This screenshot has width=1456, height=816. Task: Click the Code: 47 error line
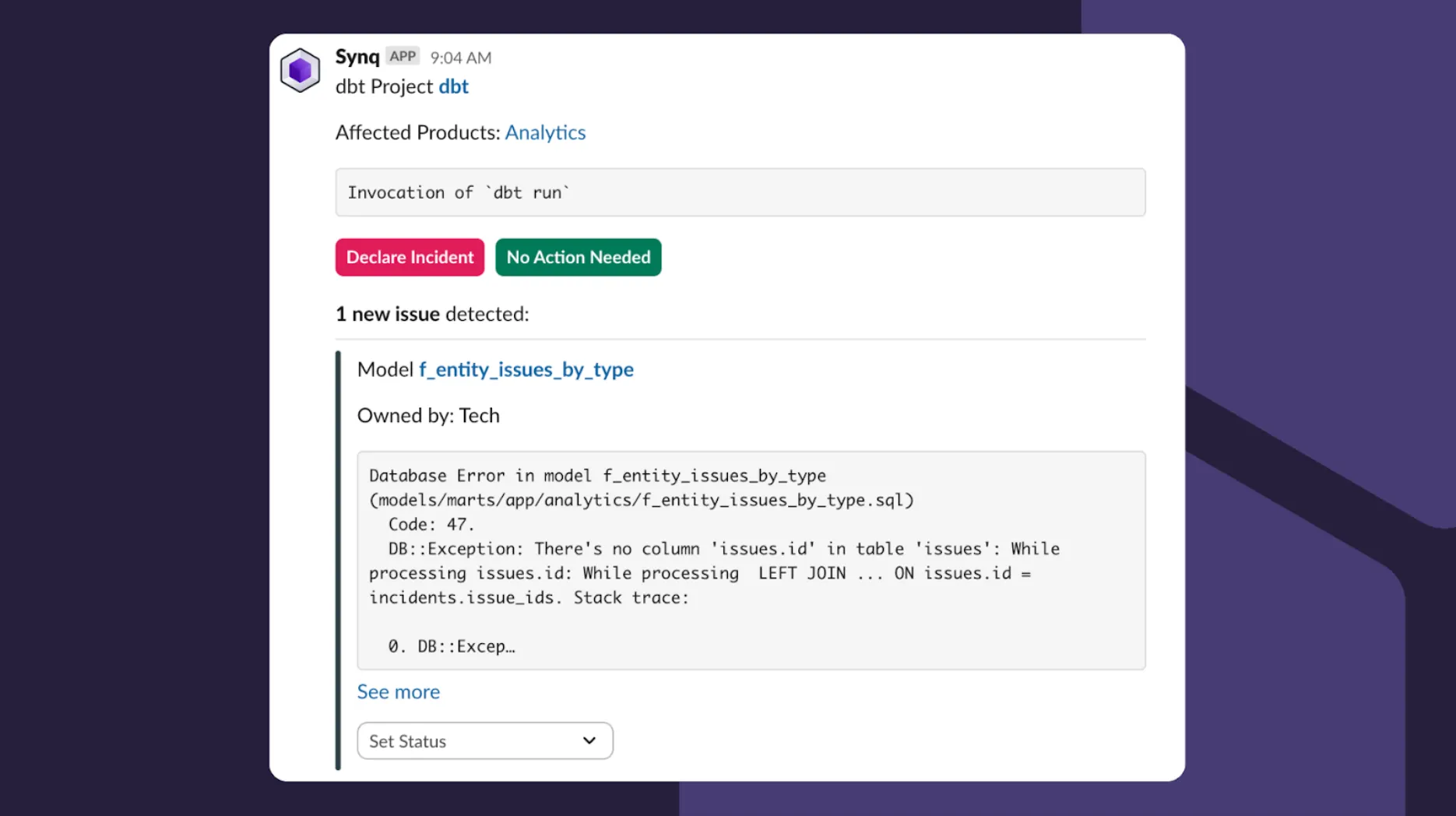click(x=430, y=524)
